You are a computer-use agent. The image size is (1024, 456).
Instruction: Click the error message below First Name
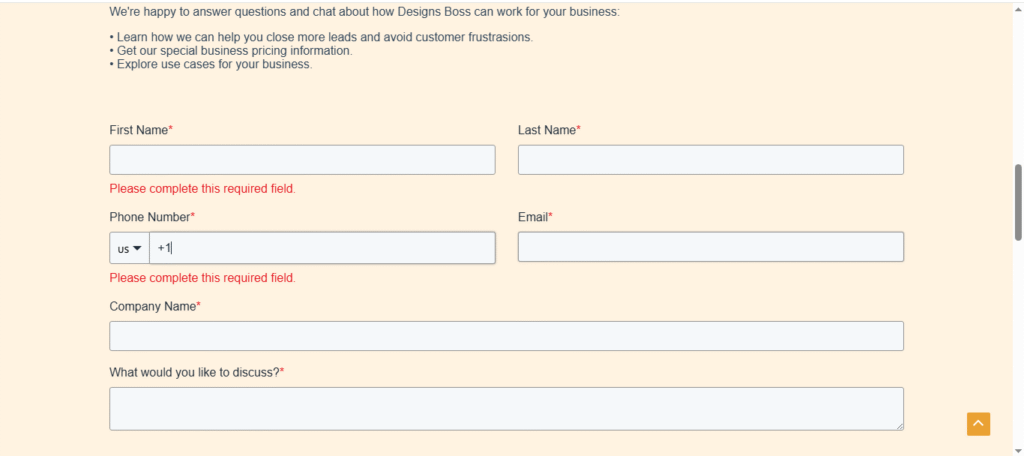(202, 189)
